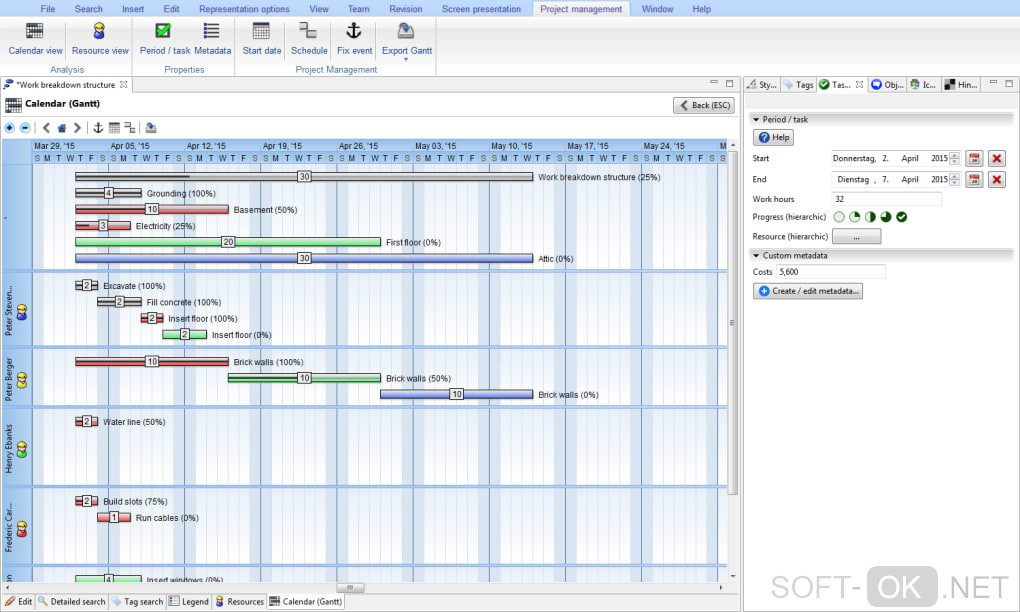1020x612 pixels.
Task: Switch to the Styles panel tab
Action: point(762,85)
